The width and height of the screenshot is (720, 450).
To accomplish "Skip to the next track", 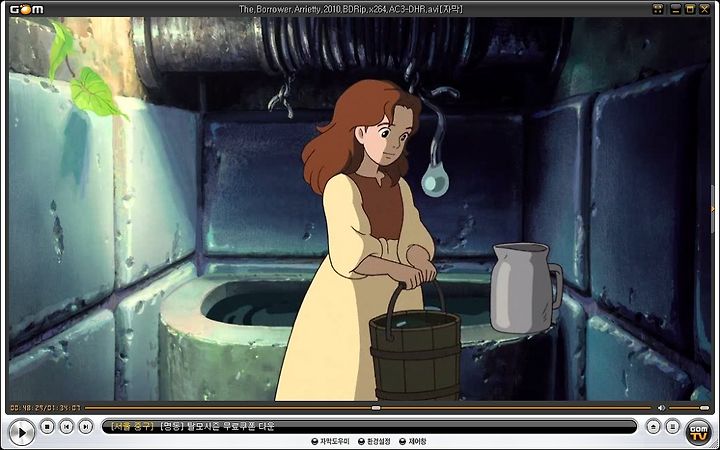I will point(85,427).
